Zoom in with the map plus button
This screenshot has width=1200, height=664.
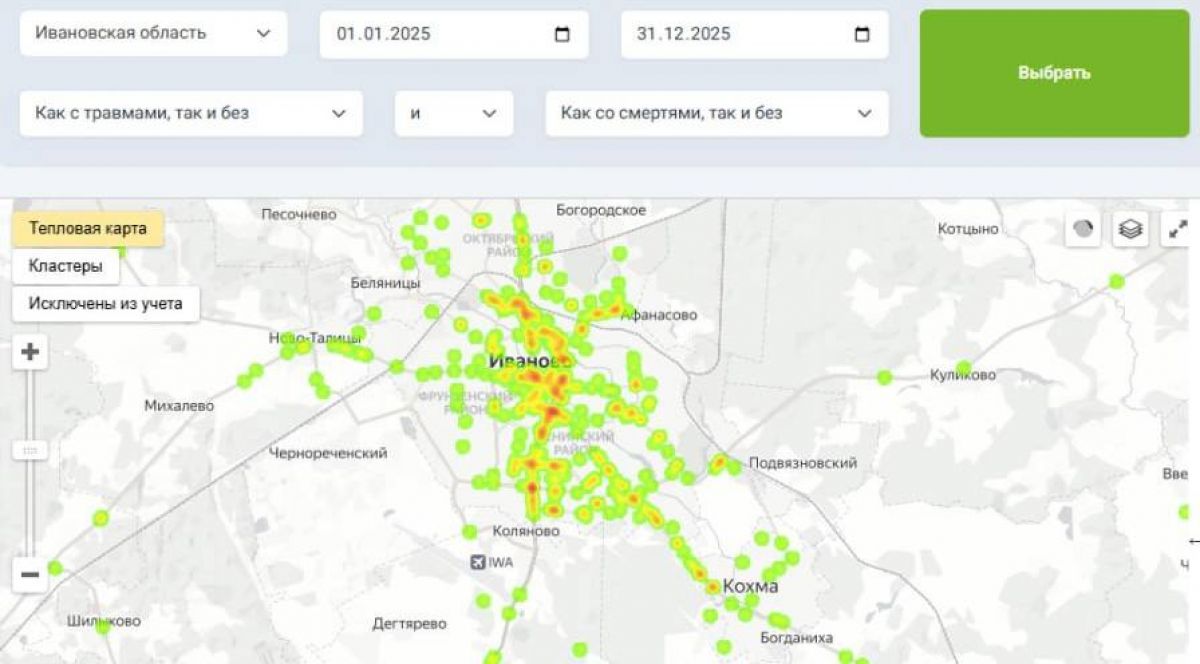[30, 352]
